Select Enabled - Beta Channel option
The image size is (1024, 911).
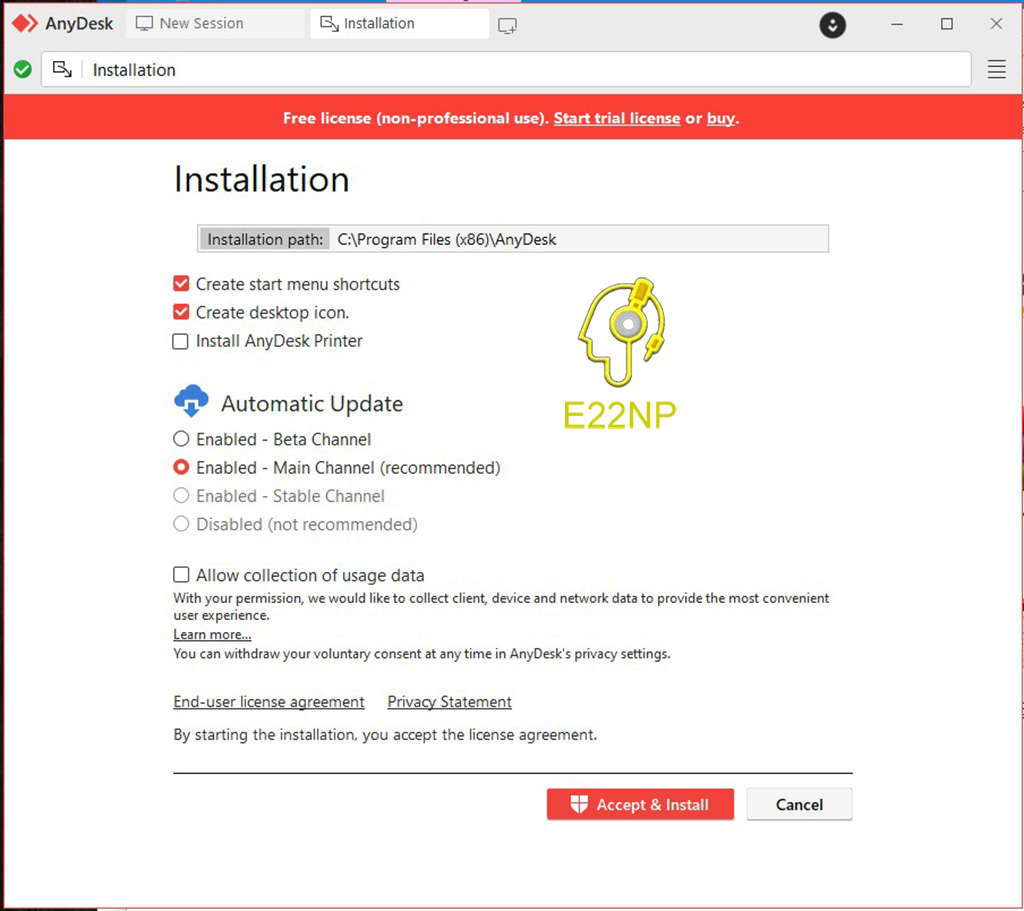coord(181,439)
